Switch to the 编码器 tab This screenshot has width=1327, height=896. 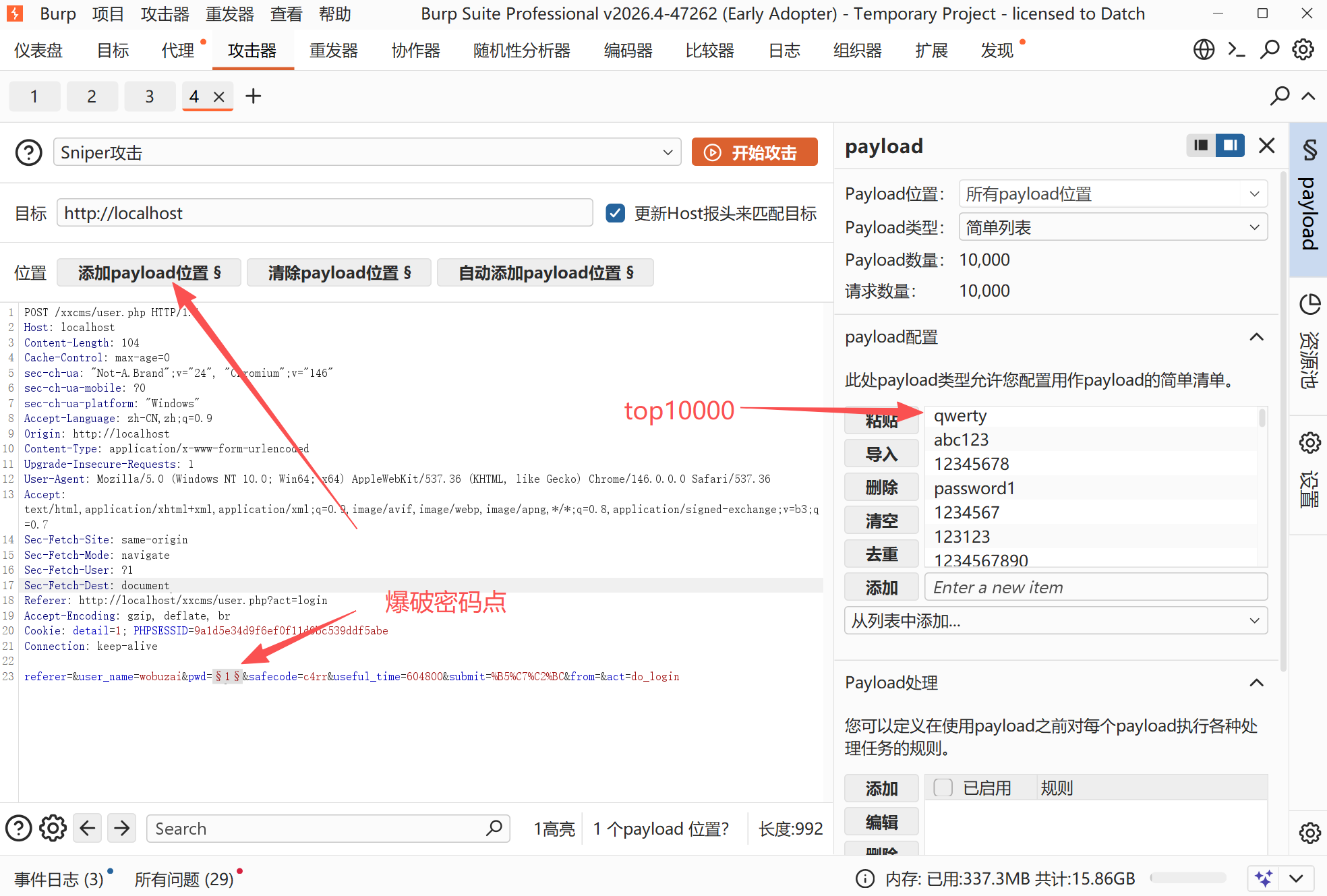[x=628, y=51]
